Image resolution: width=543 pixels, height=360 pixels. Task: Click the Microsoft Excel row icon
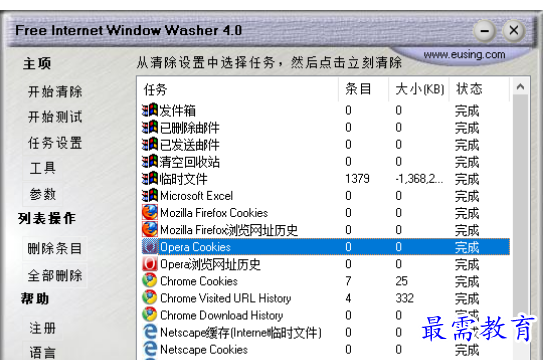point(150,196)
